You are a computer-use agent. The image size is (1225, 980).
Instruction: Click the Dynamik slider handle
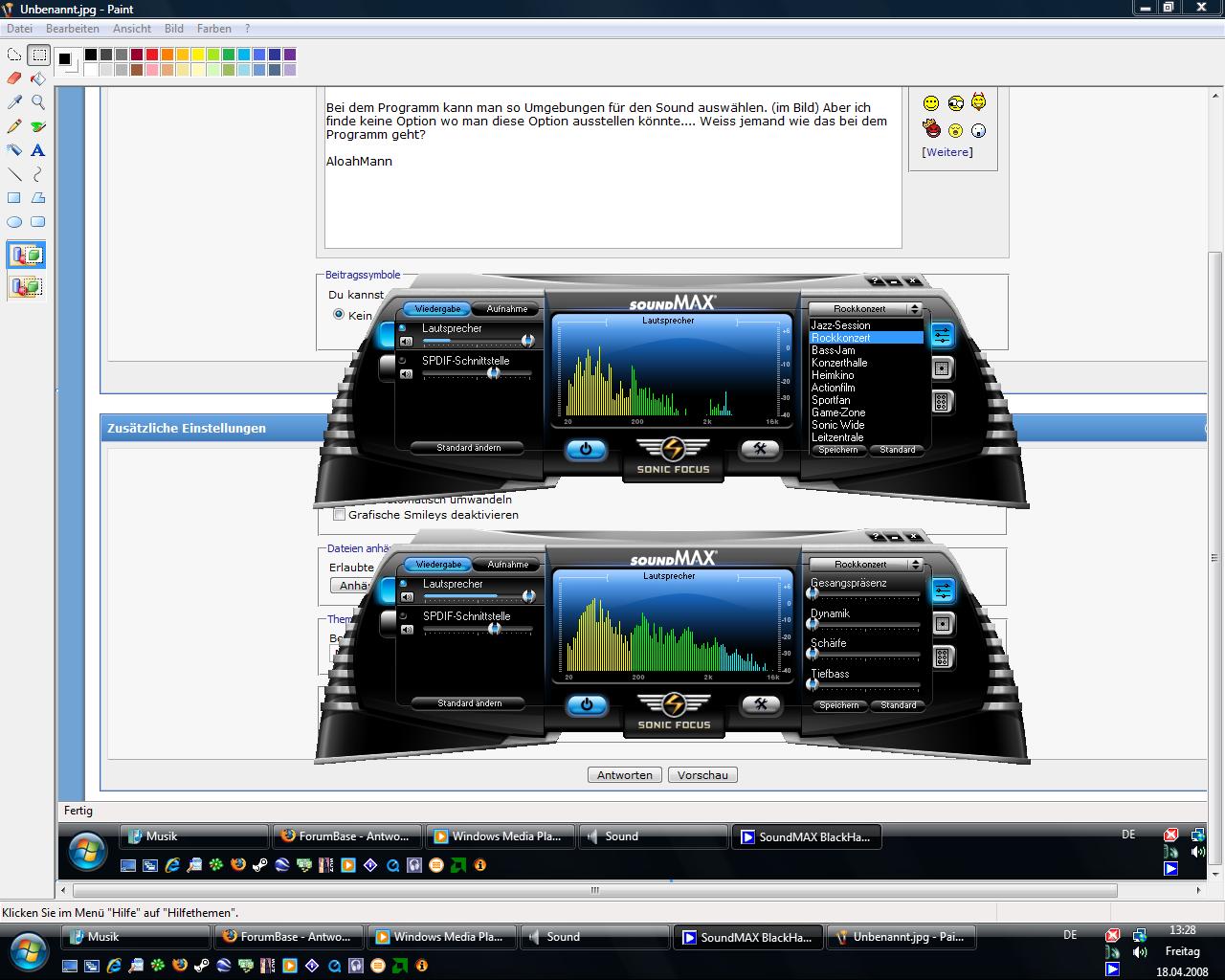(x=813, y=624)
